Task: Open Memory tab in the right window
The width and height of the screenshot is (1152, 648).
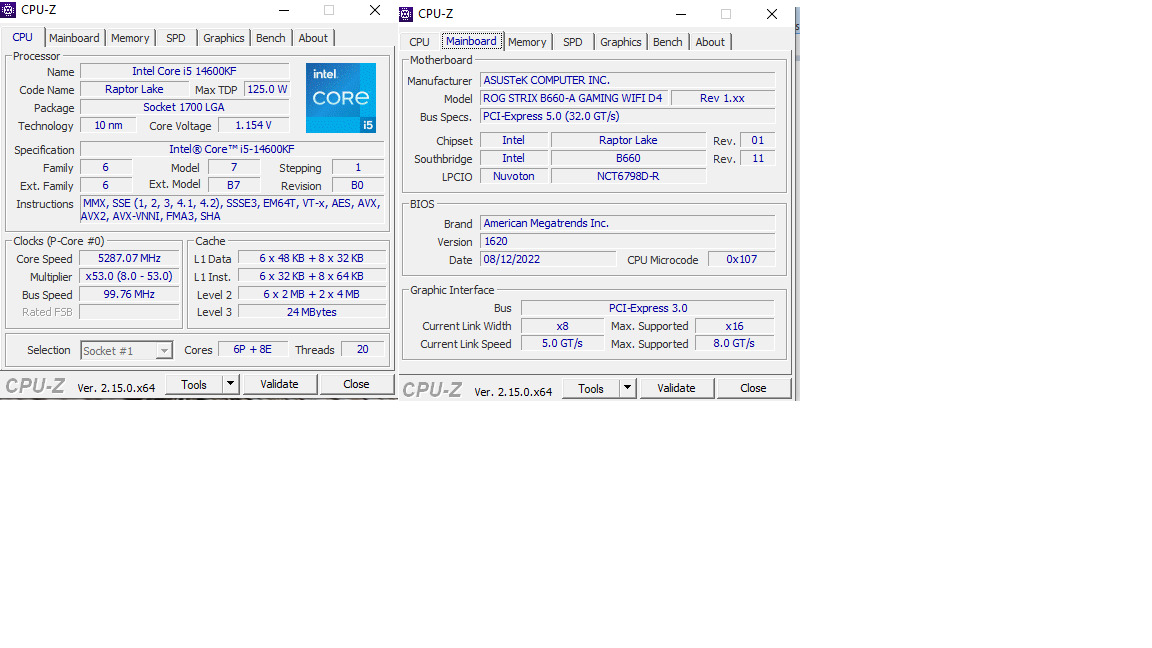Action: coord(527,43)
